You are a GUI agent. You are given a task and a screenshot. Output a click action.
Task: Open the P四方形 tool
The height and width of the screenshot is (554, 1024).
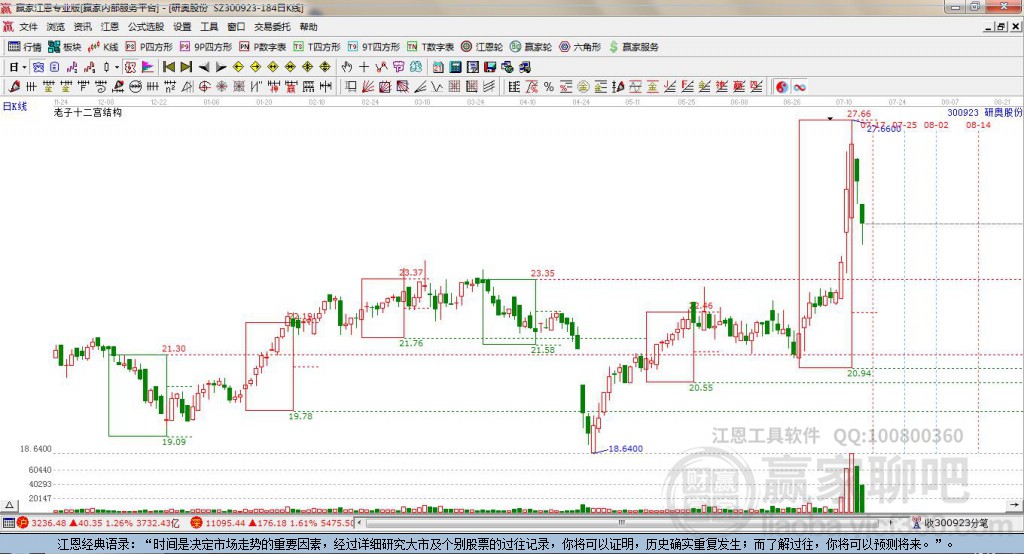click(149, 46)
